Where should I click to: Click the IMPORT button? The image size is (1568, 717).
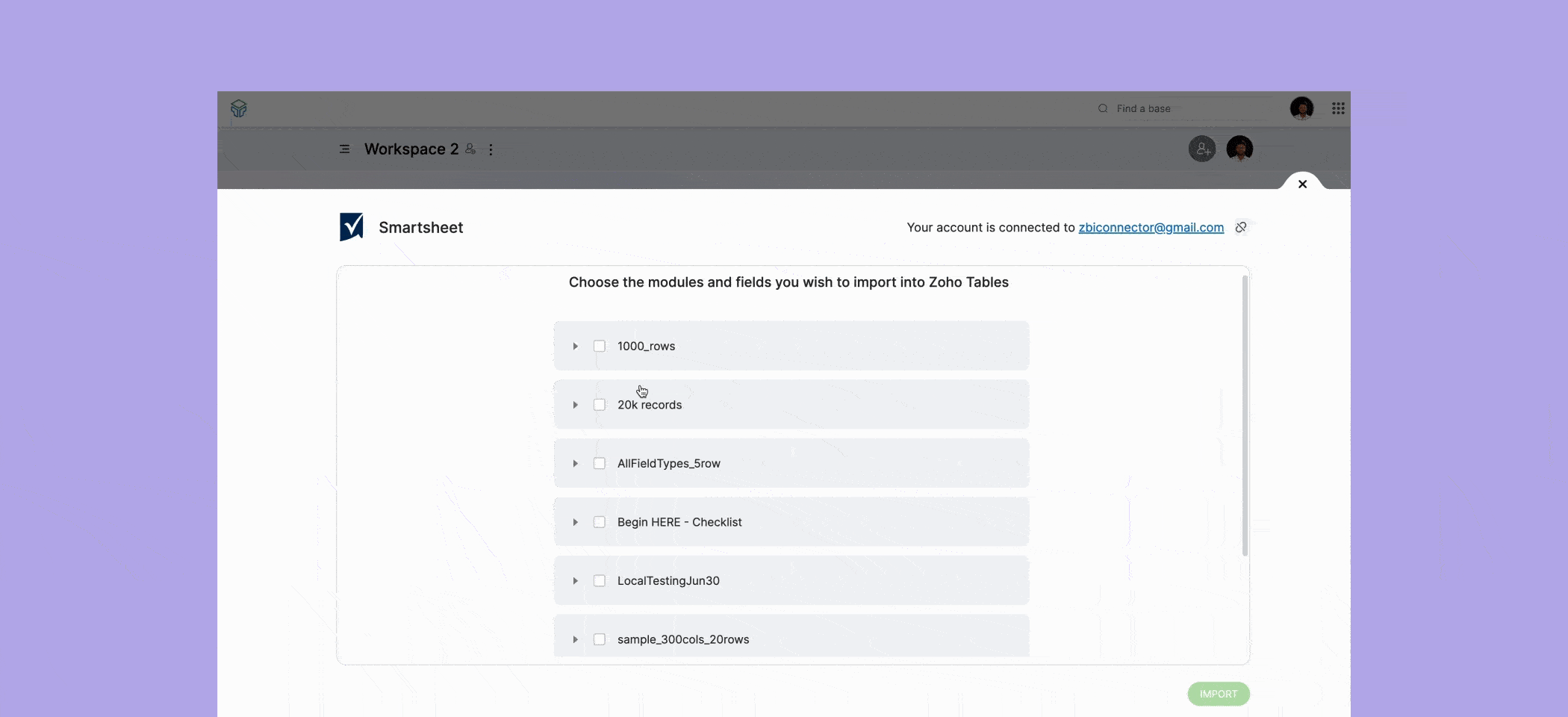point(1218,694)
